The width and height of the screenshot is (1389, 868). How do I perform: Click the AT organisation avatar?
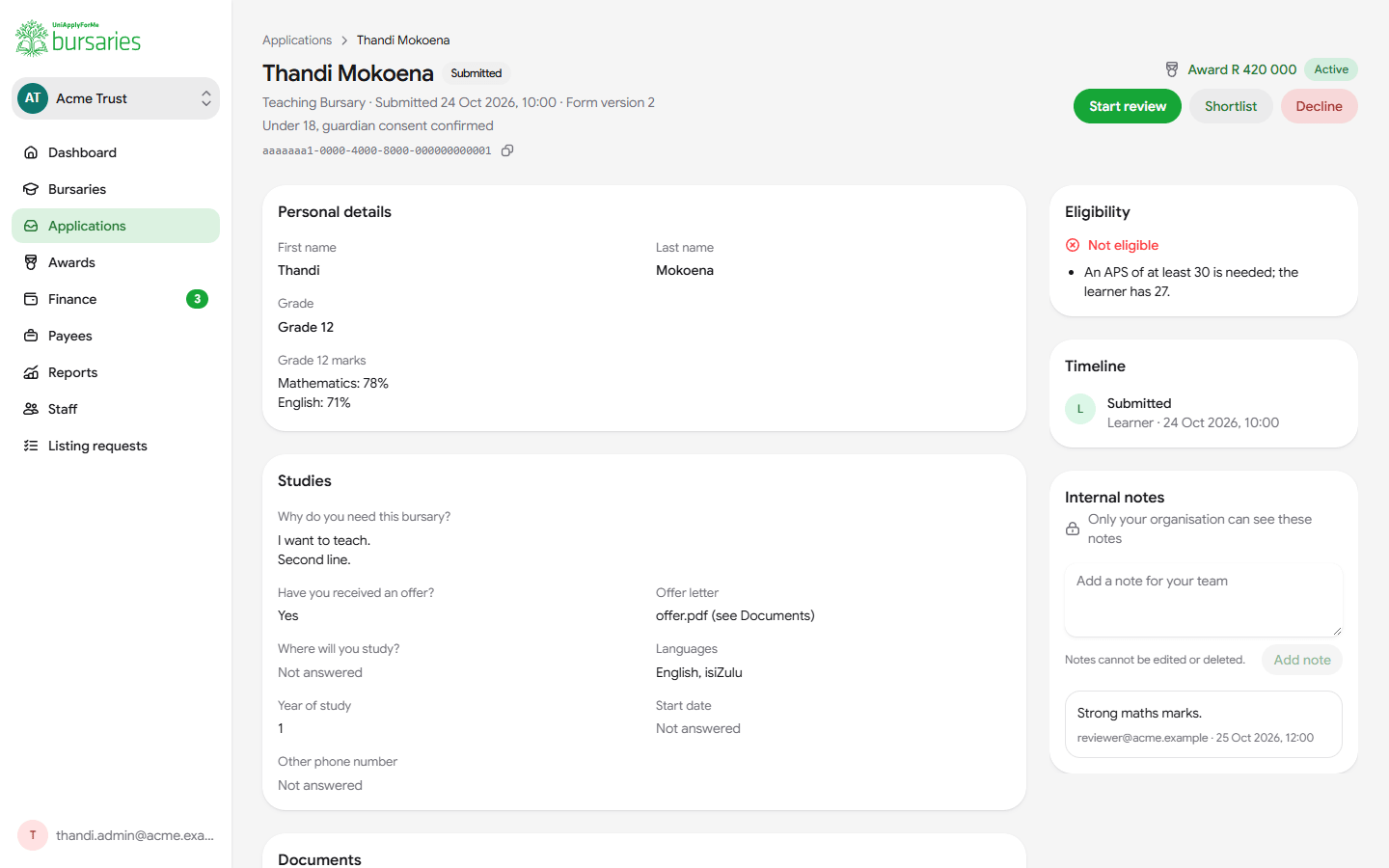(33, 98)
